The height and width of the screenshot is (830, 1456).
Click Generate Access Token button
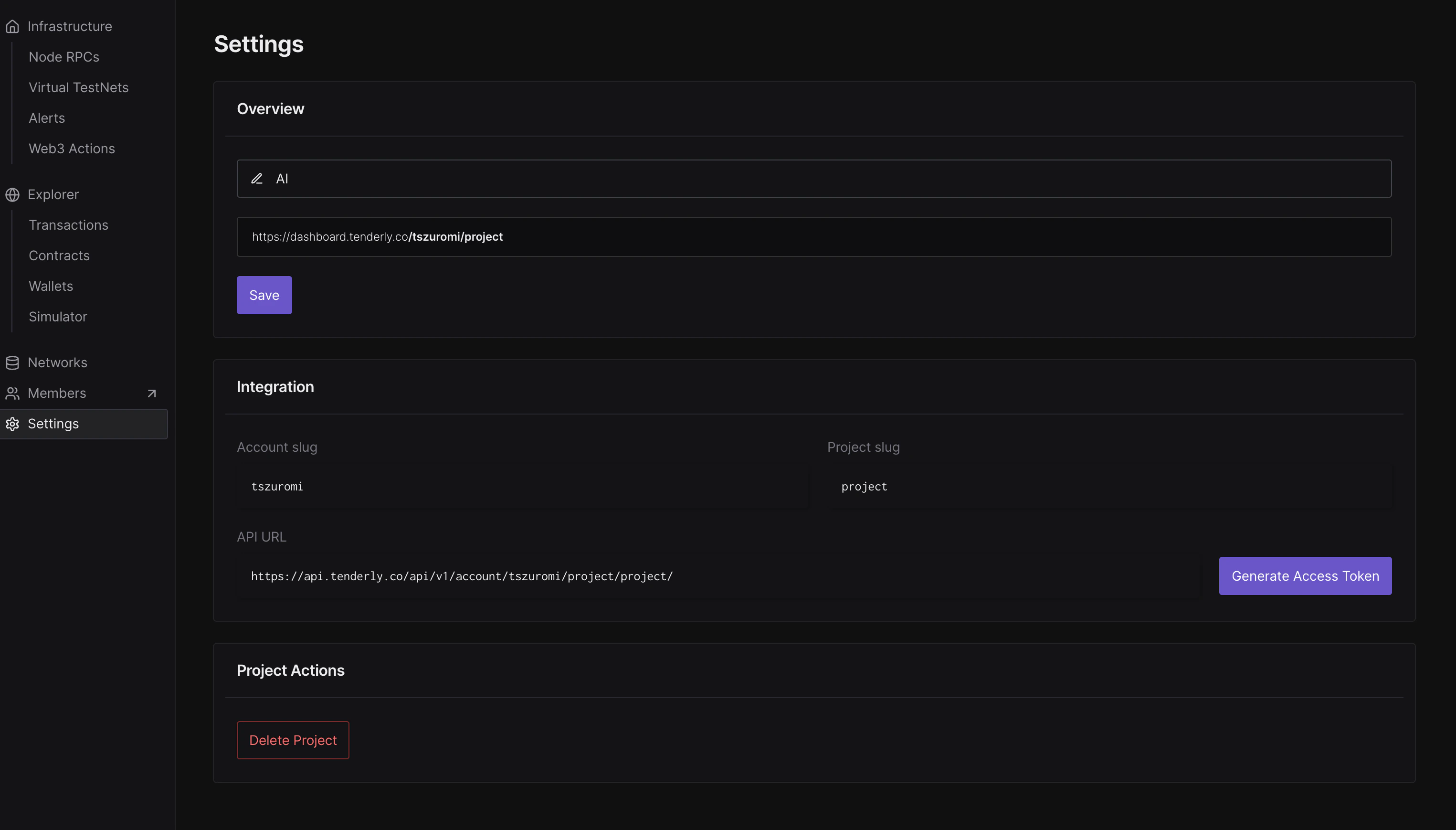1305,576
